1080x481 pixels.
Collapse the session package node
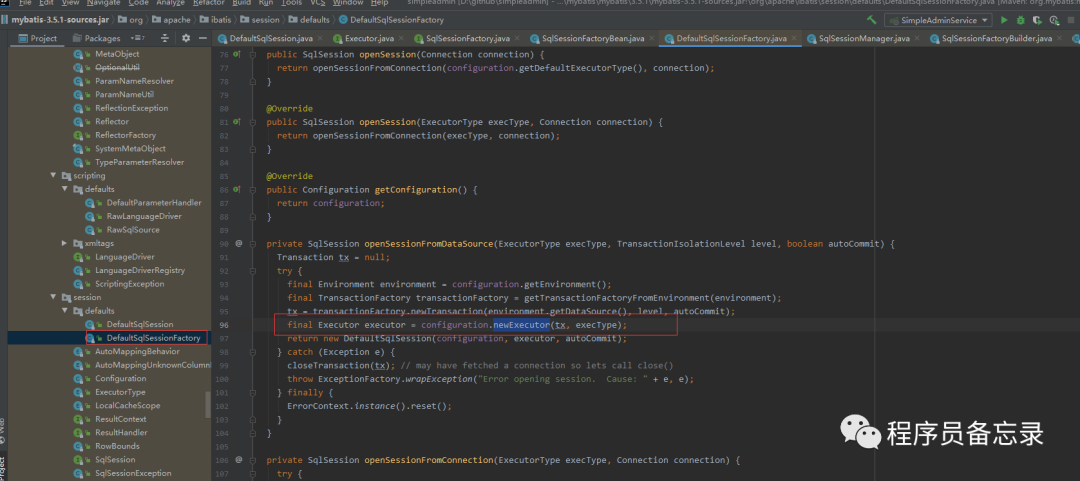click(x=54, y=297)
